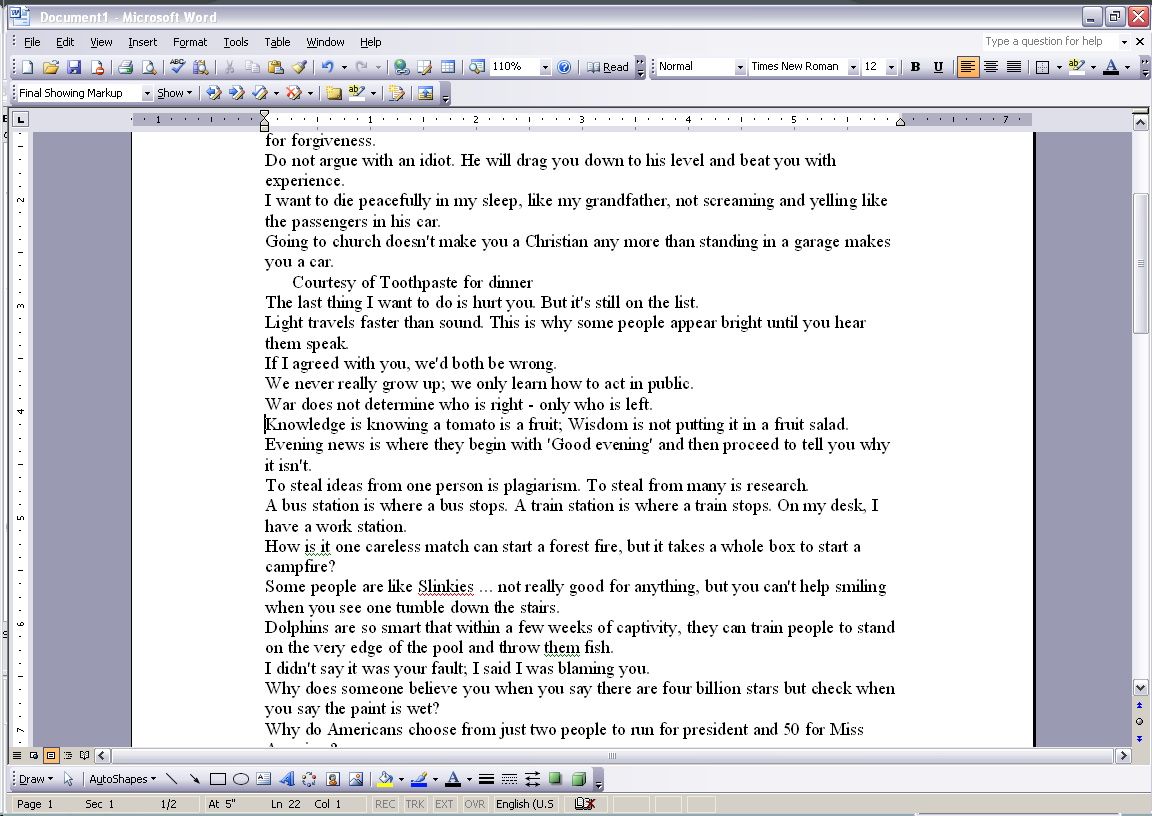The width and height of the screenshot is (1152, 816).
Task: Select the Insert Table icon
Action: (447, 67)
